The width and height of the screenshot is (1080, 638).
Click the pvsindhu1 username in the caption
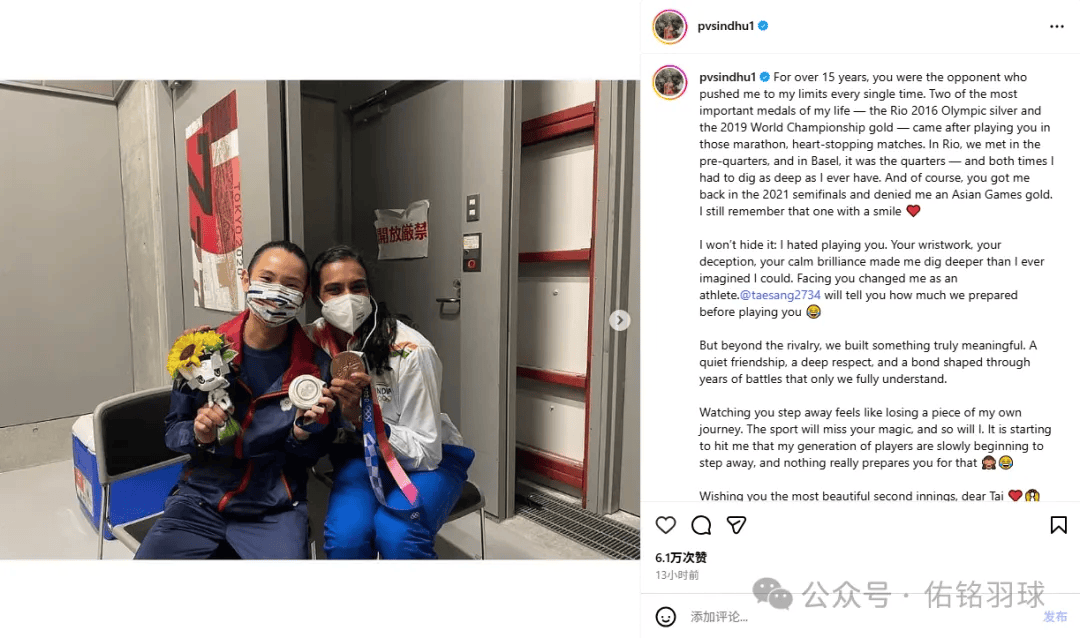pos(727,77)
